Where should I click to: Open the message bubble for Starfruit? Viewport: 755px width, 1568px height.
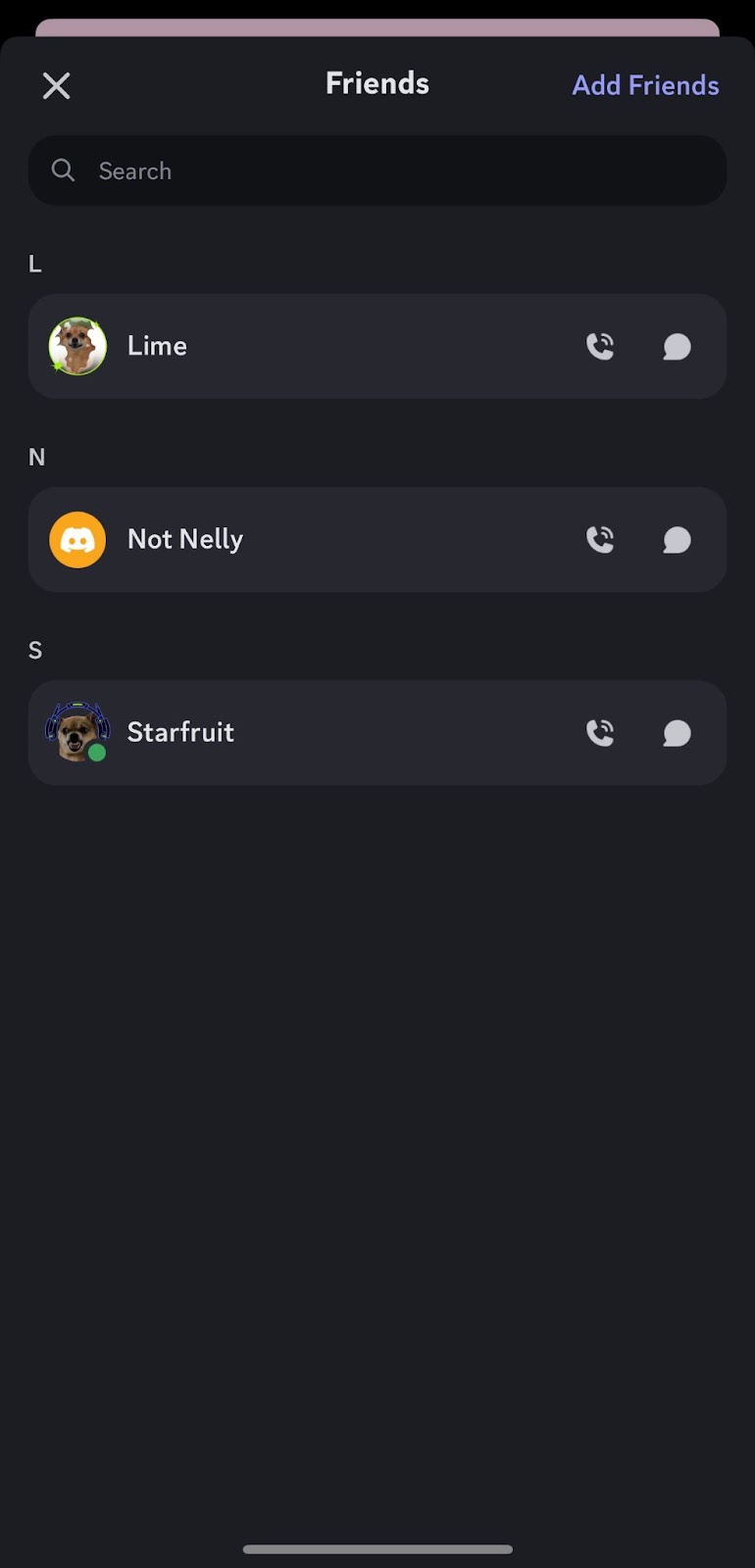point(677,732)
